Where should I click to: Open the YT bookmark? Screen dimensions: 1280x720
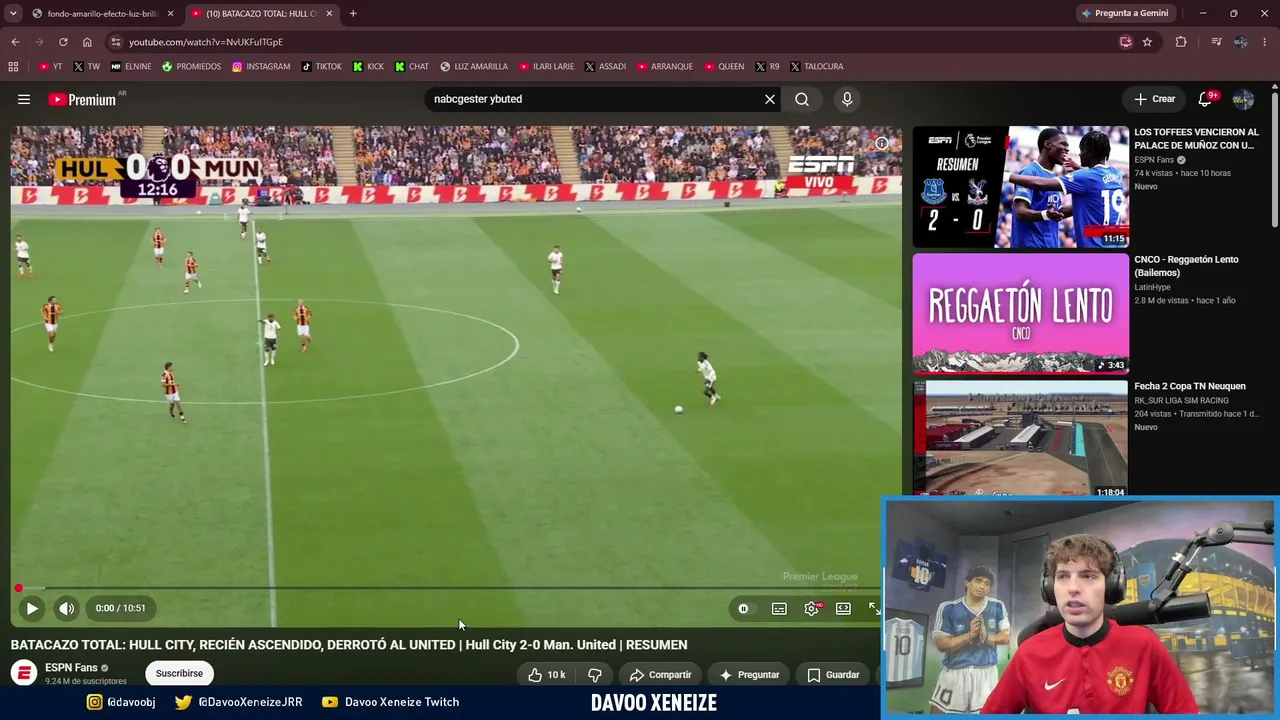50,67
